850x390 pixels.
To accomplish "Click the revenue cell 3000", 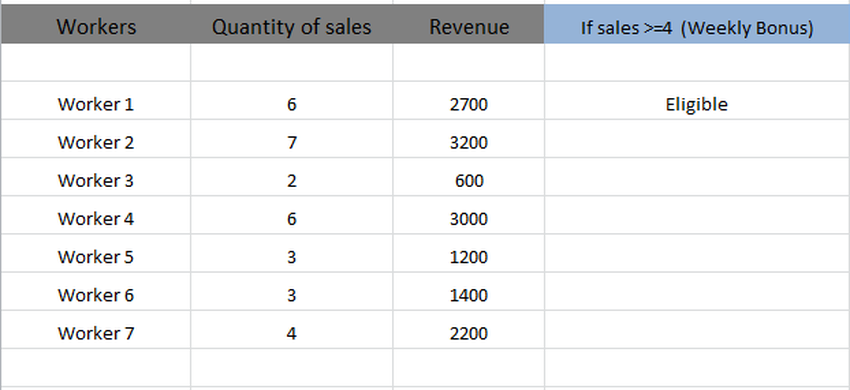I will (469, 215).
